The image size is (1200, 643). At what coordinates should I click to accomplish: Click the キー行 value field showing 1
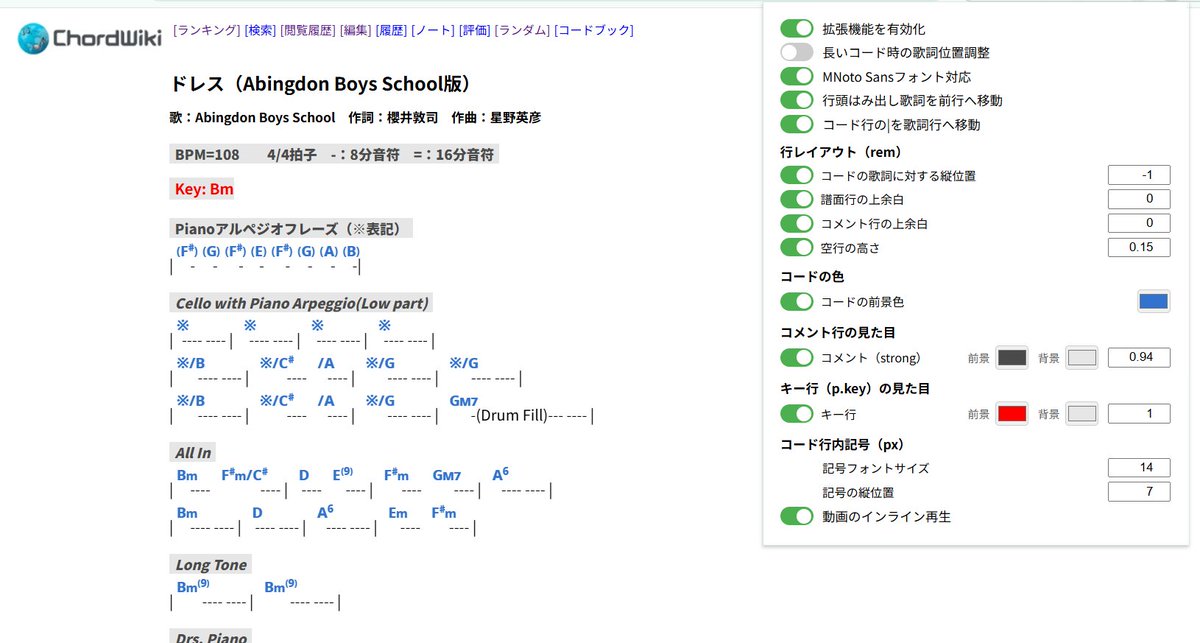[1139, 413]
